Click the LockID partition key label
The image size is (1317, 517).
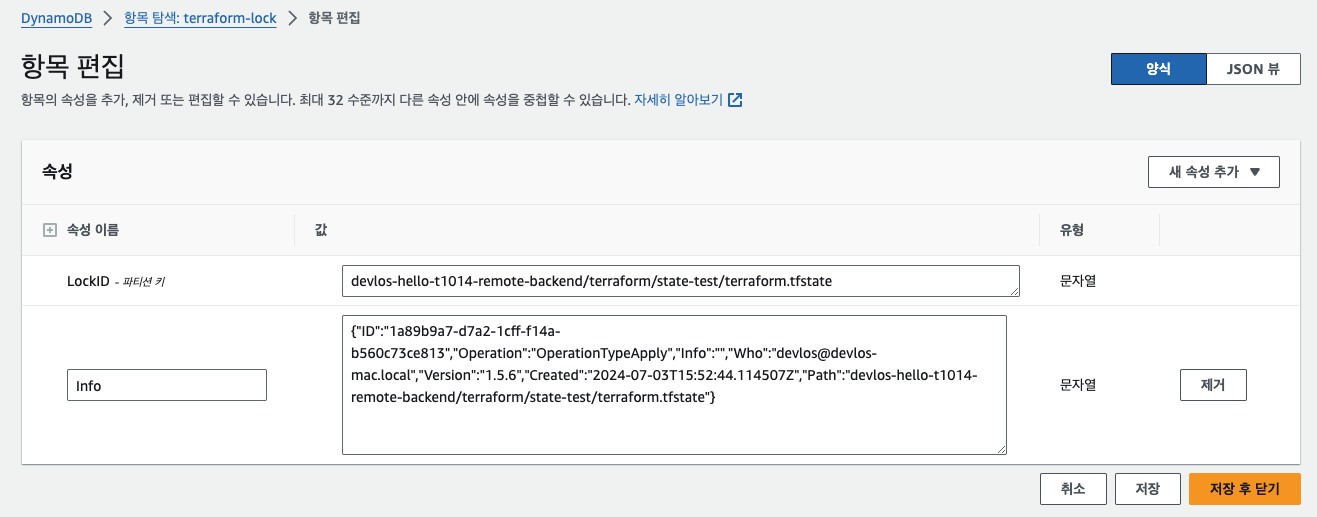coord(116,282)
